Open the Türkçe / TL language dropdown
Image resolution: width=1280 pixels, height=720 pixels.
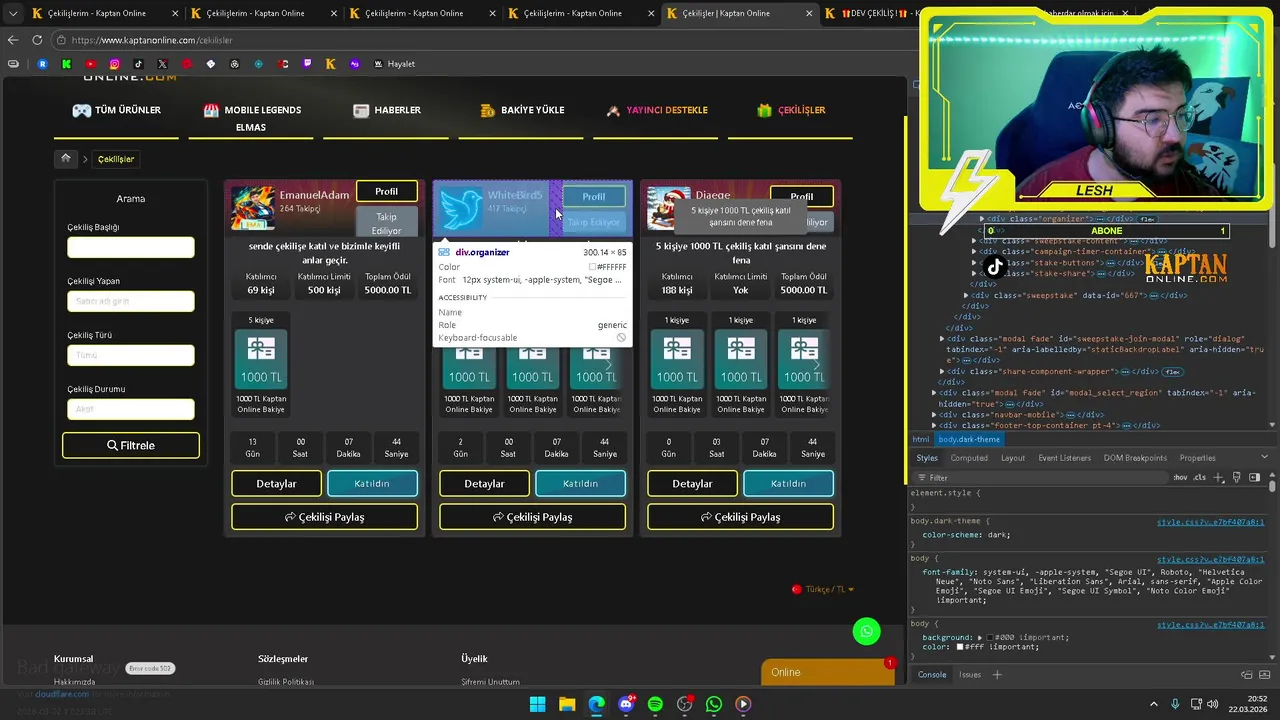823,589
